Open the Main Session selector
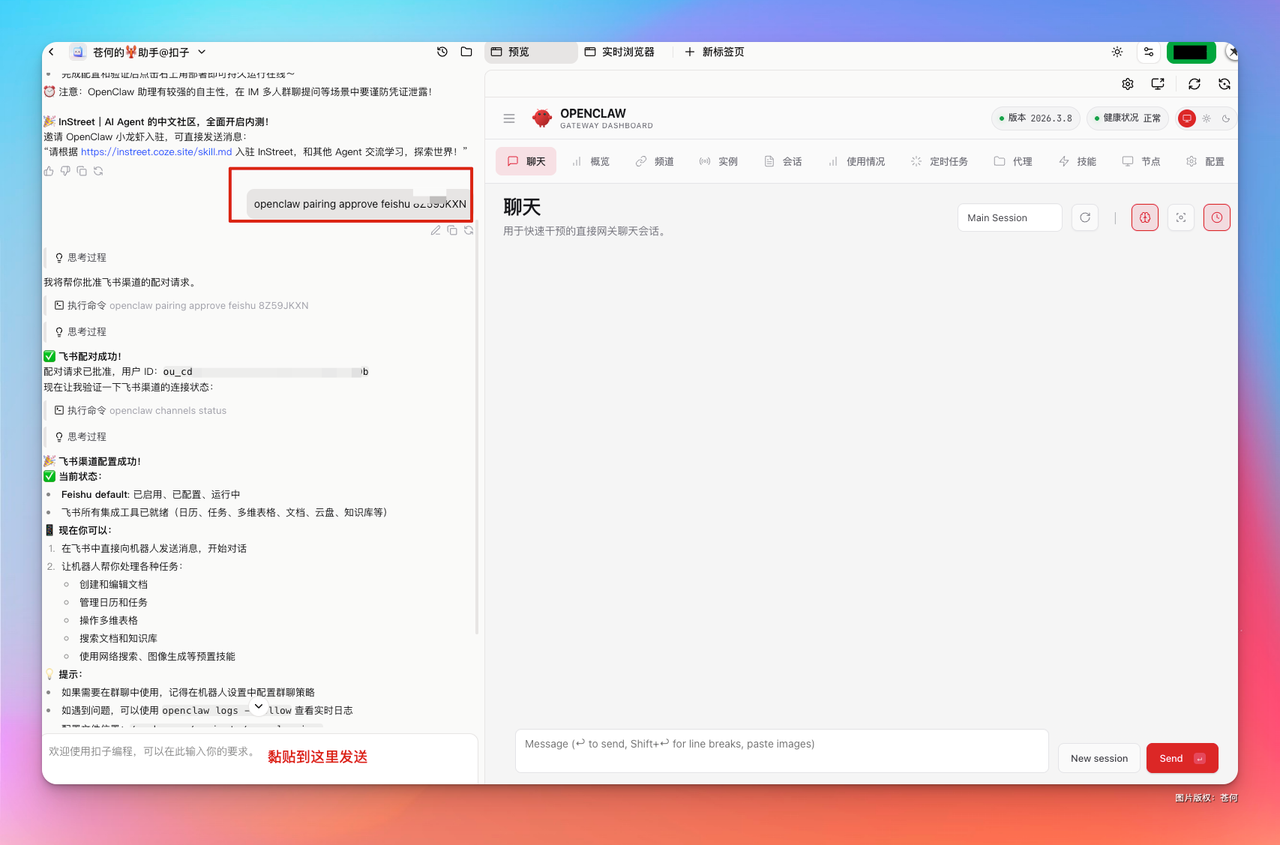Screen dimensions: 1280x845 point(1009,217)
